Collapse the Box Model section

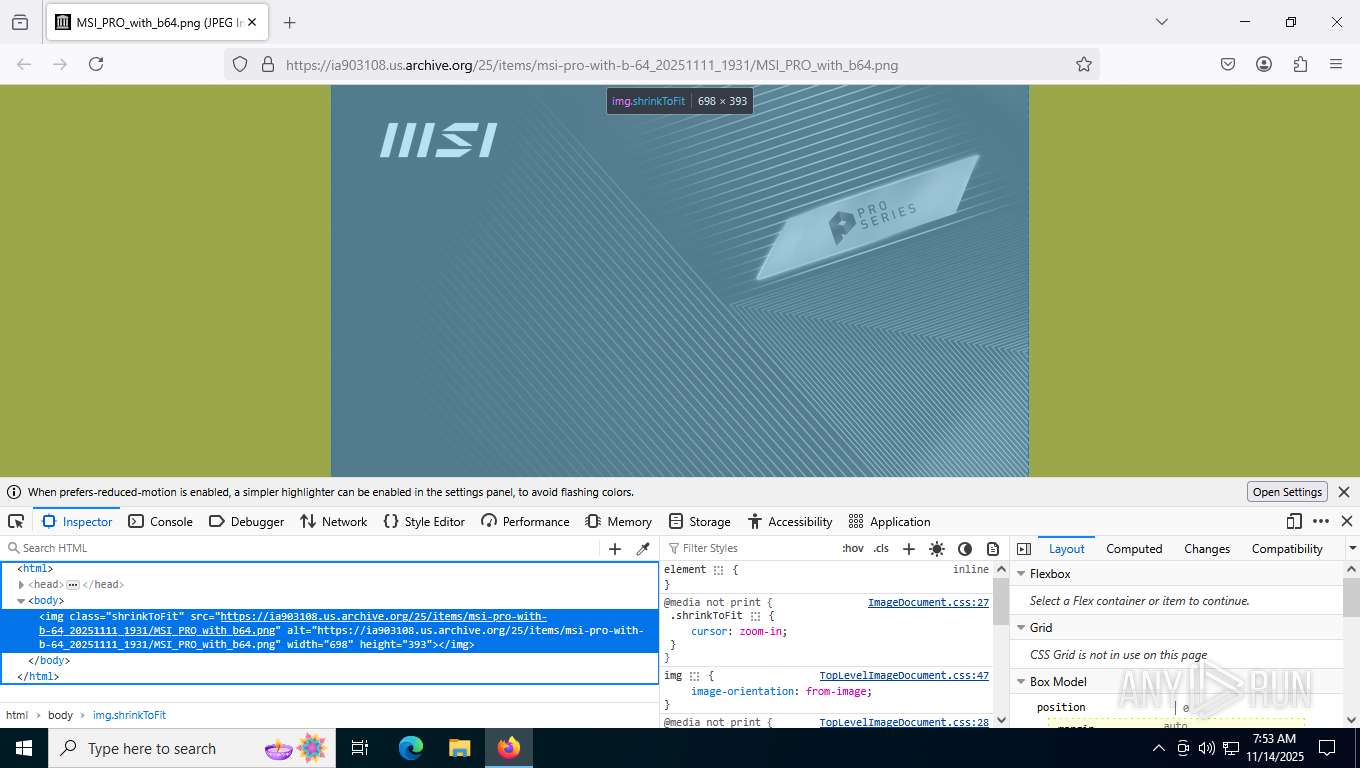pos(1022,682)
